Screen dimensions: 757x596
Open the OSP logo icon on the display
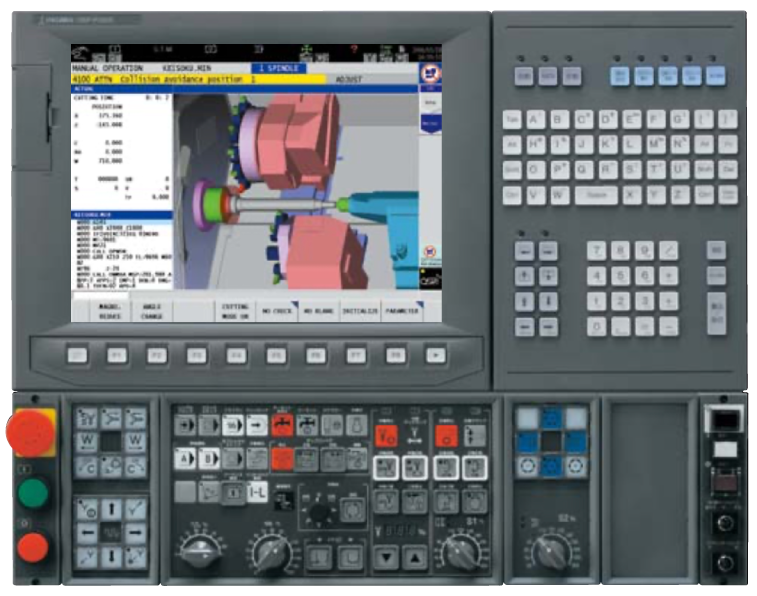pyautogui.click(x=430, y=279)
